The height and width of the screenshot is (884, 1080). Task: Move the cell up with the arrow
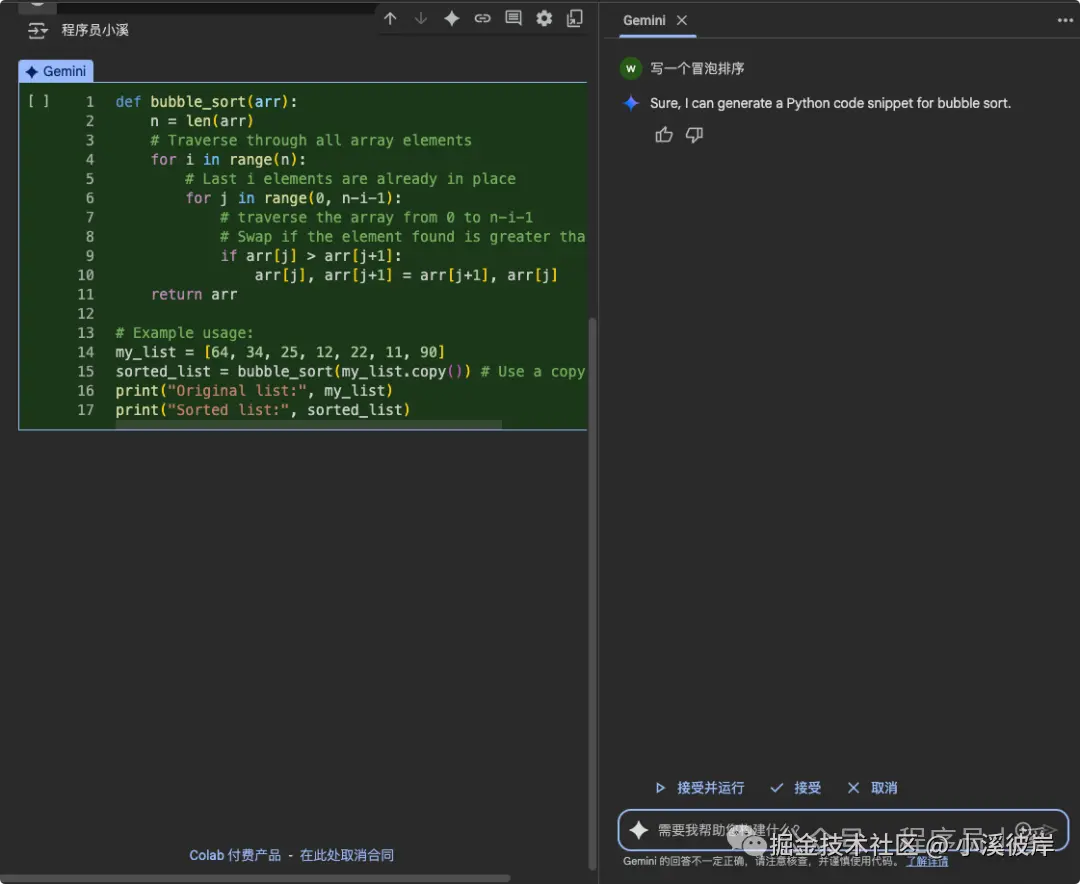click(391, 18)
